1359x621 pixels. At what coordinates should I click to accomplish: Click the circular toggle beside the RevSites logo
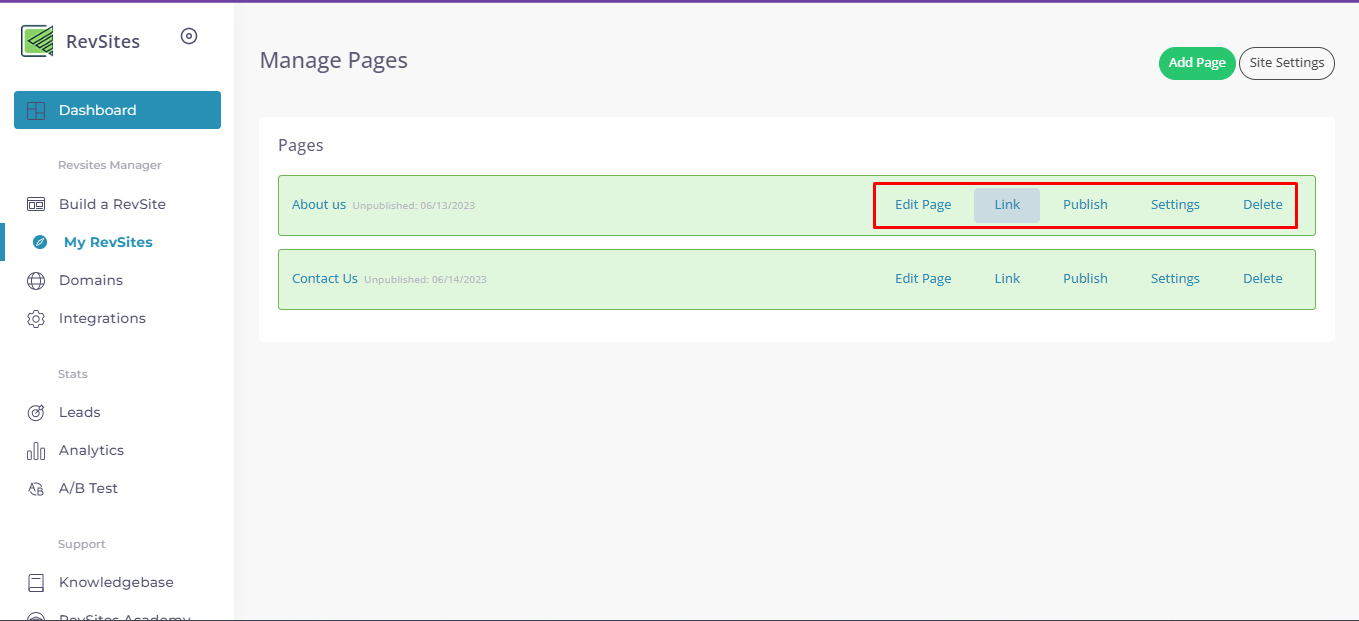188,36
